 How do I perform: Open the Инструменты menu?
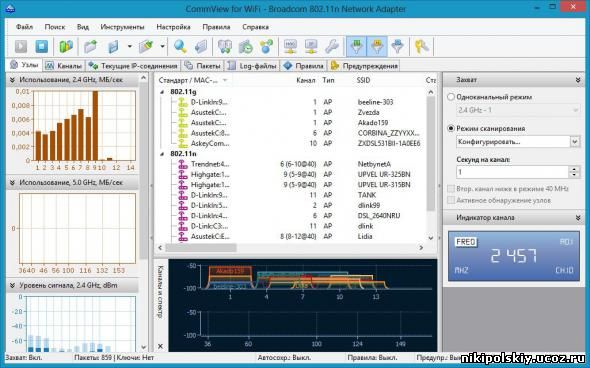tap(122, 27)
